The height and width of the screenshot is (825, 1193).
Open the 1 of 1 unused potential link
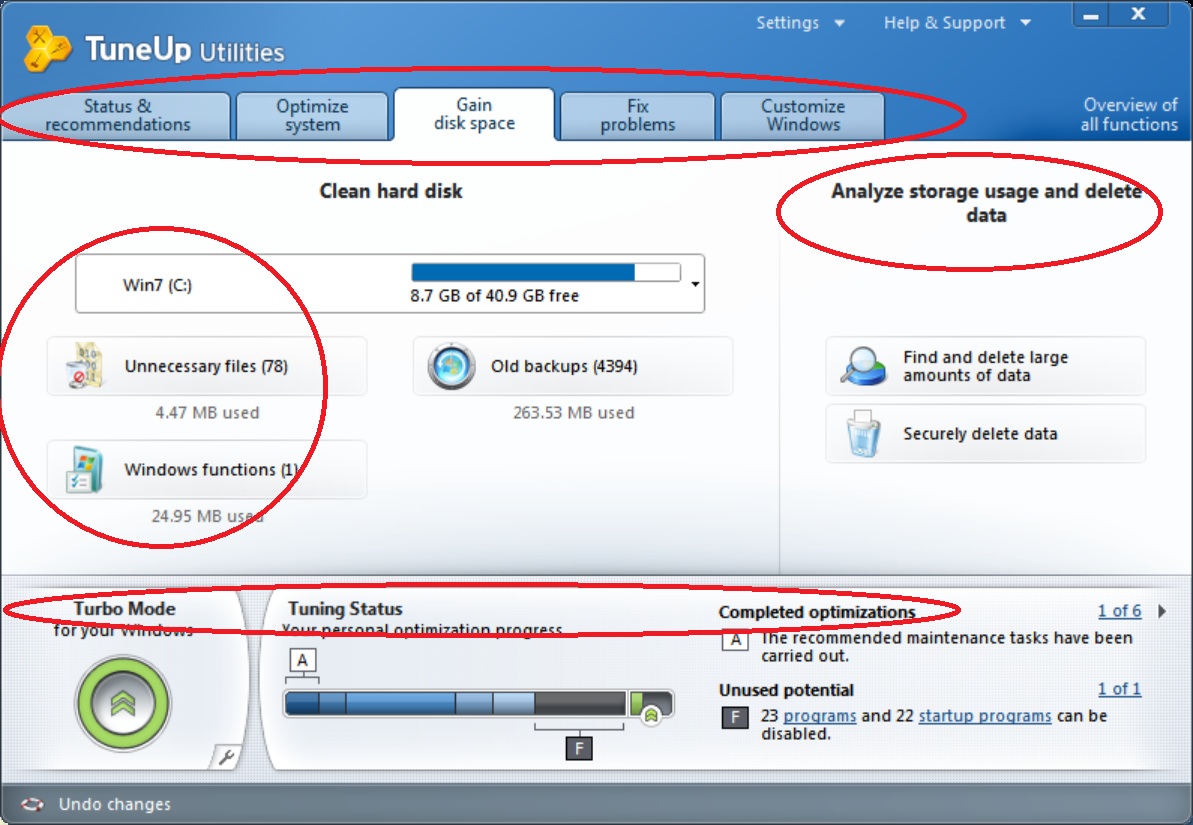tap(1119, 690)
